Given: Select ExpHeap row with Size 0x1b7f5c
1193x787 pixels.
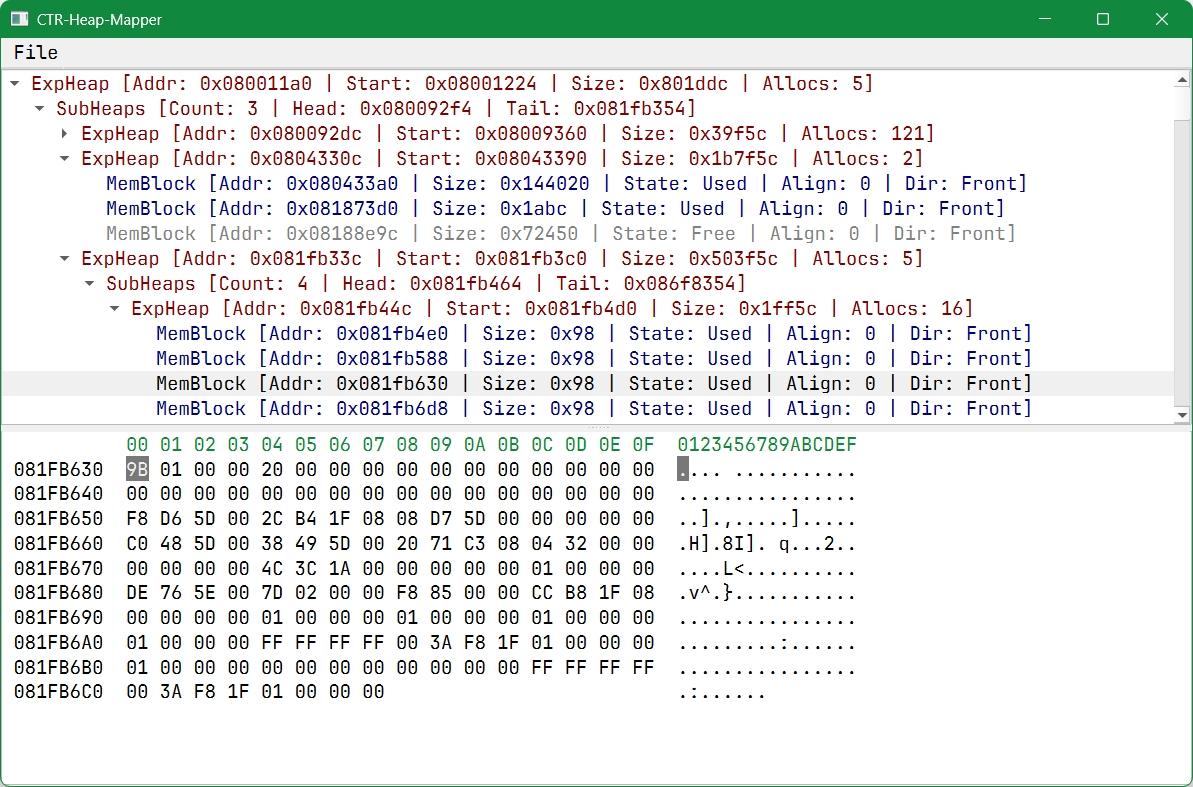Looking at the screenshot, I should 502,159.
